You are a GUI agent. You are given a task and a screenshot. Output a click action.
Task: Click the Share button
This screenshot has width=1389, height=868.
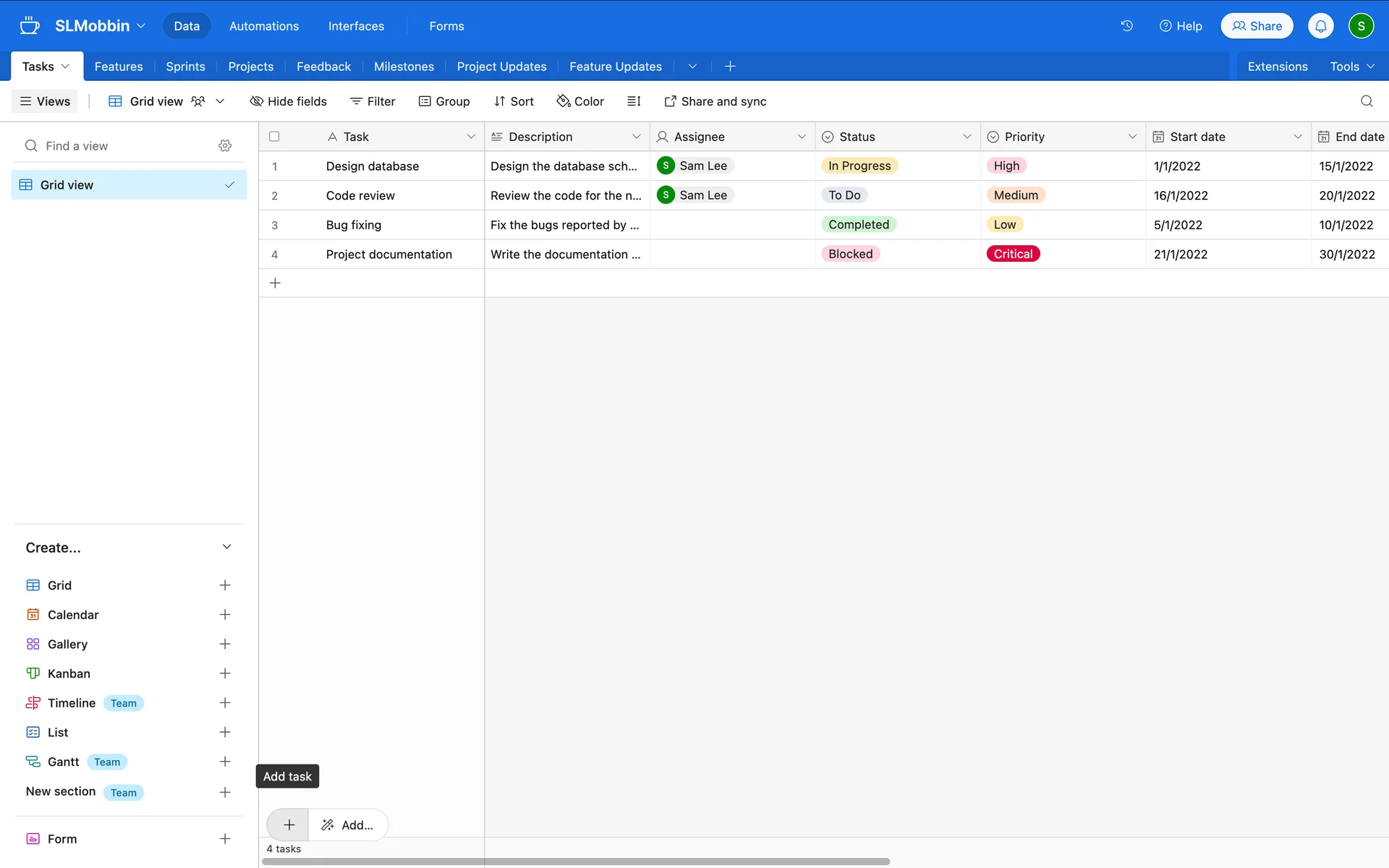(1257, 26)
